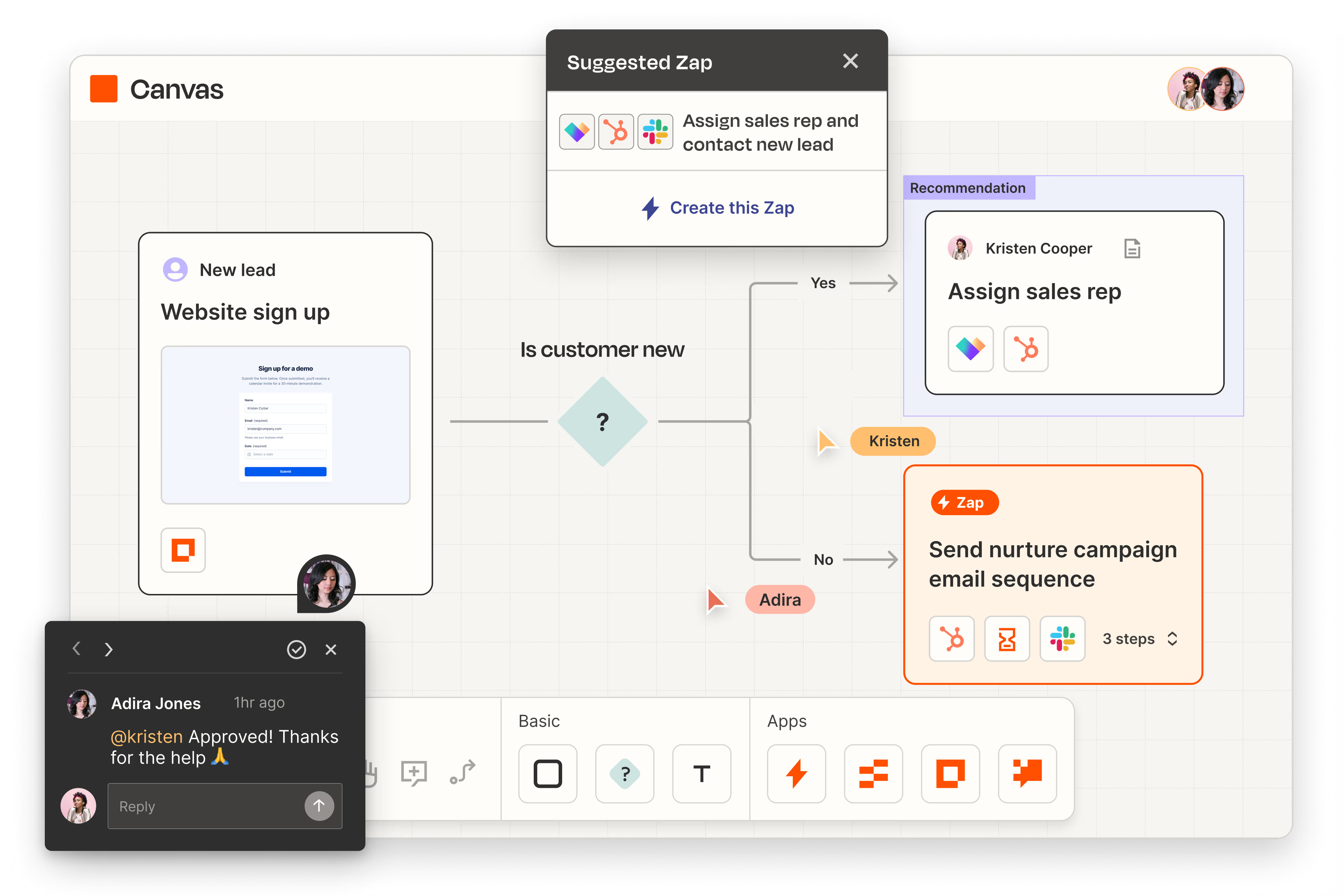Mark Adira's comment as resolved
The height and width of the screenshot is (896, 1344).
pyautogui.click(x=296, y=650)
